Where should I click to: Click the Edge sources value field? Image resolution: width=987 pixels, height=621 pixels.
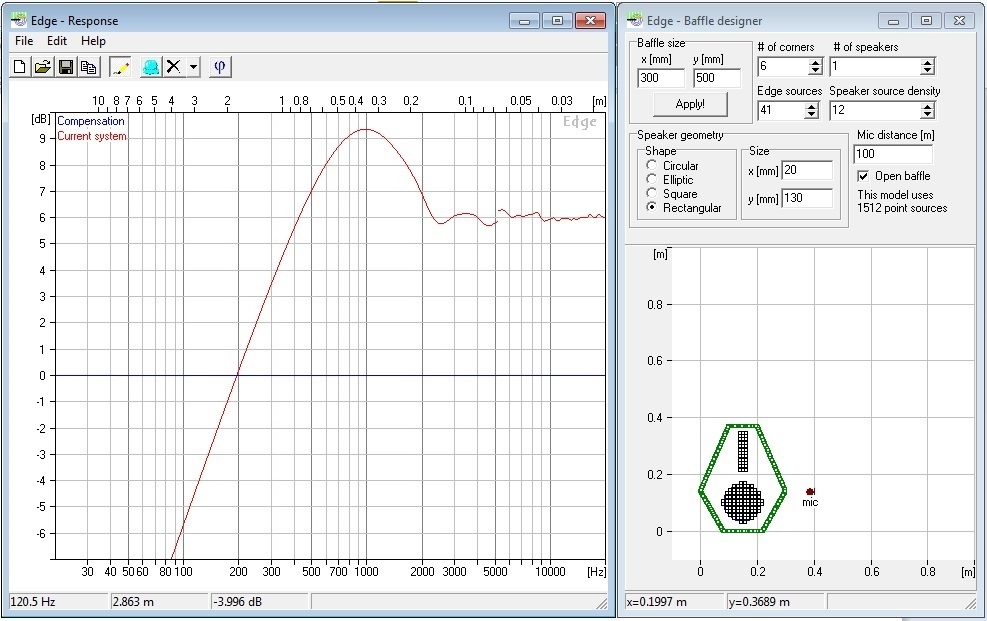[x=781, y=110]
